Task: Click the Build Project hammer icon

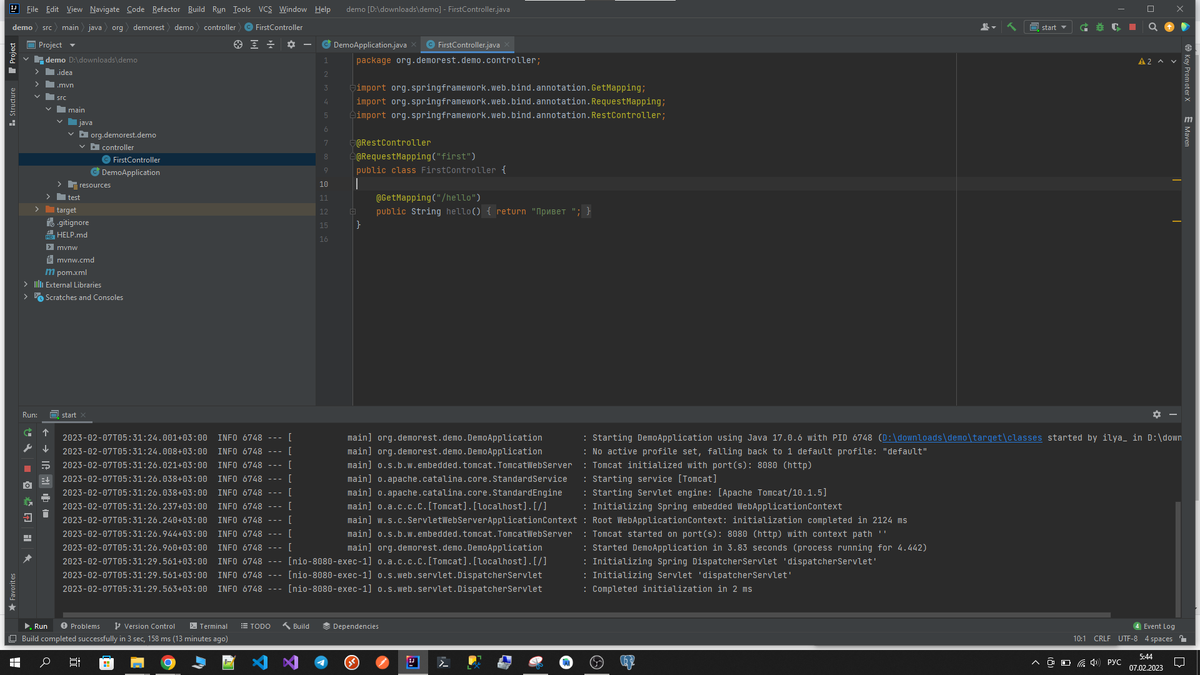Action: [x=1011, y=27]
